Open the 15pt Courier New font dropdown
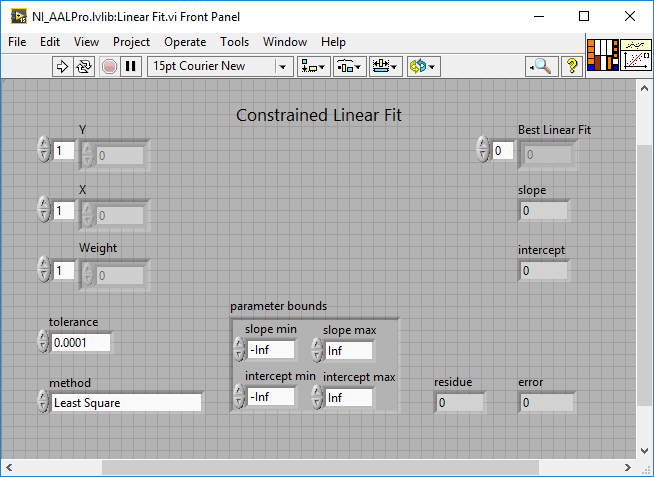 (220, 67)
